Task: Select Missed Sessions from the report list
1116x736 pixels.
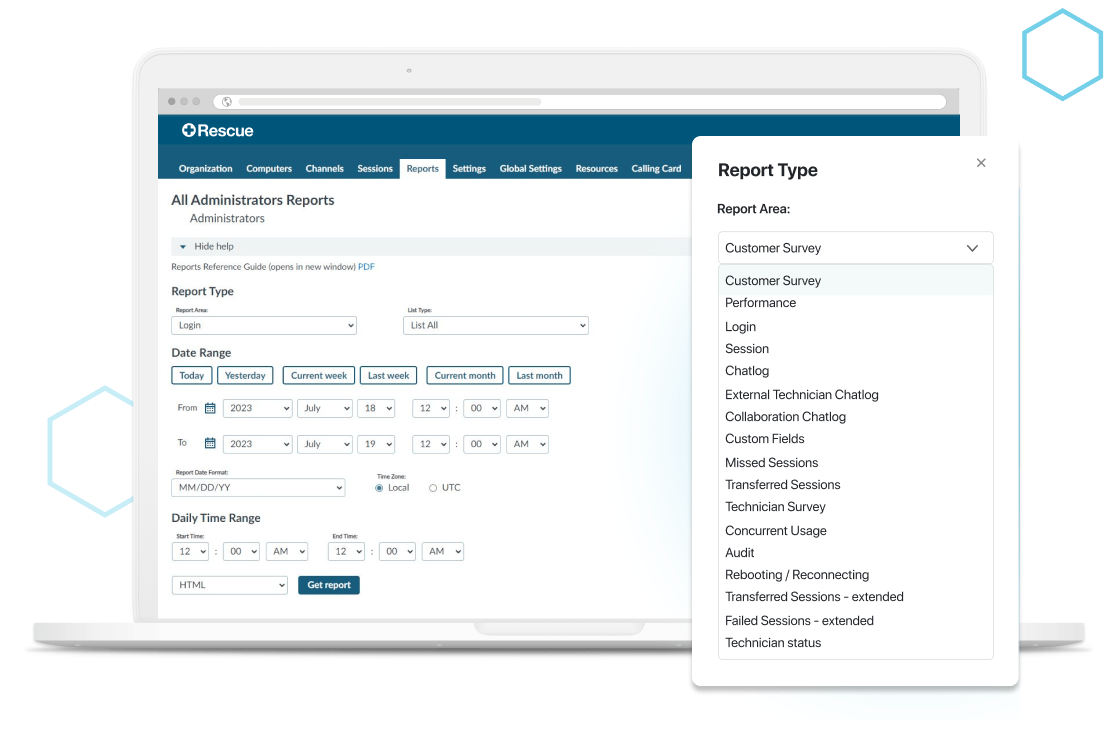Action: click(772, 462)
